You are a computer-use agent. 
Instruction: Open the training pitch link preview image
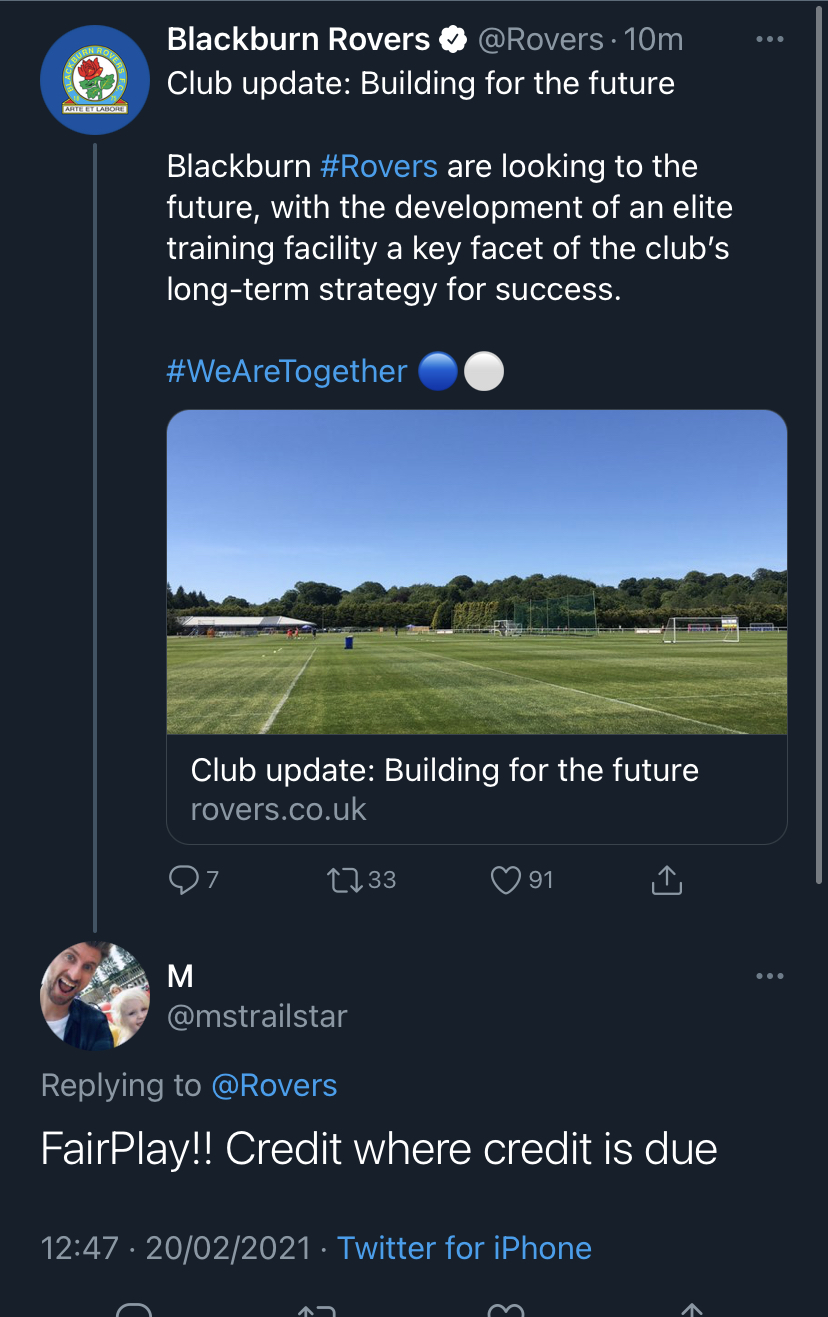click(x=477, y=572)
